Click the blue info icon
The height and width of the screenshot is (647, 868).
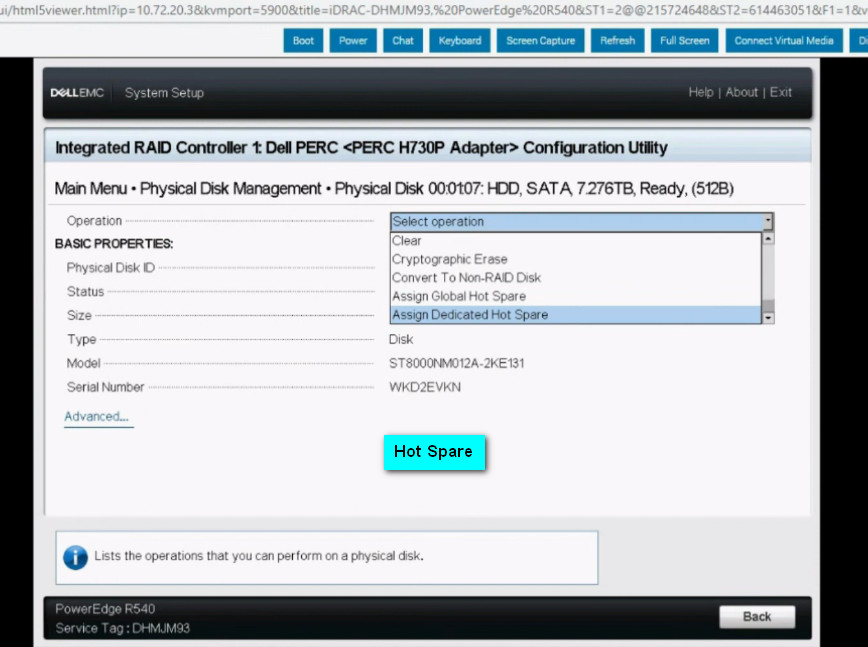(x=75, y=557)
